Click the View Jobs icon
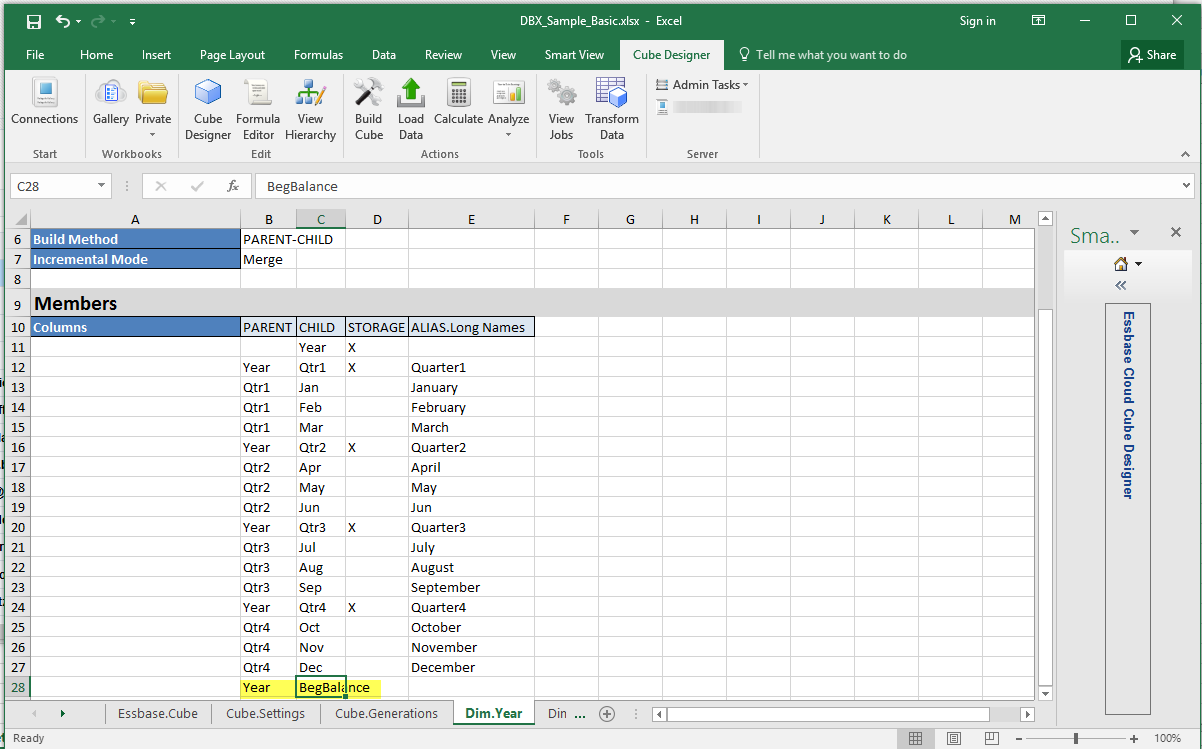The width and height of the screenshot is (1202, 749). coord(561,109)
